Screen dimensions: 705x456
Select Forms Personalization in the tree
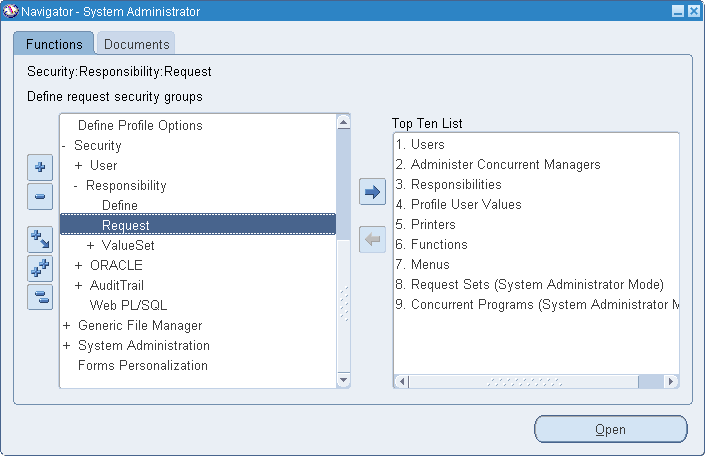(x=143, y=365)
